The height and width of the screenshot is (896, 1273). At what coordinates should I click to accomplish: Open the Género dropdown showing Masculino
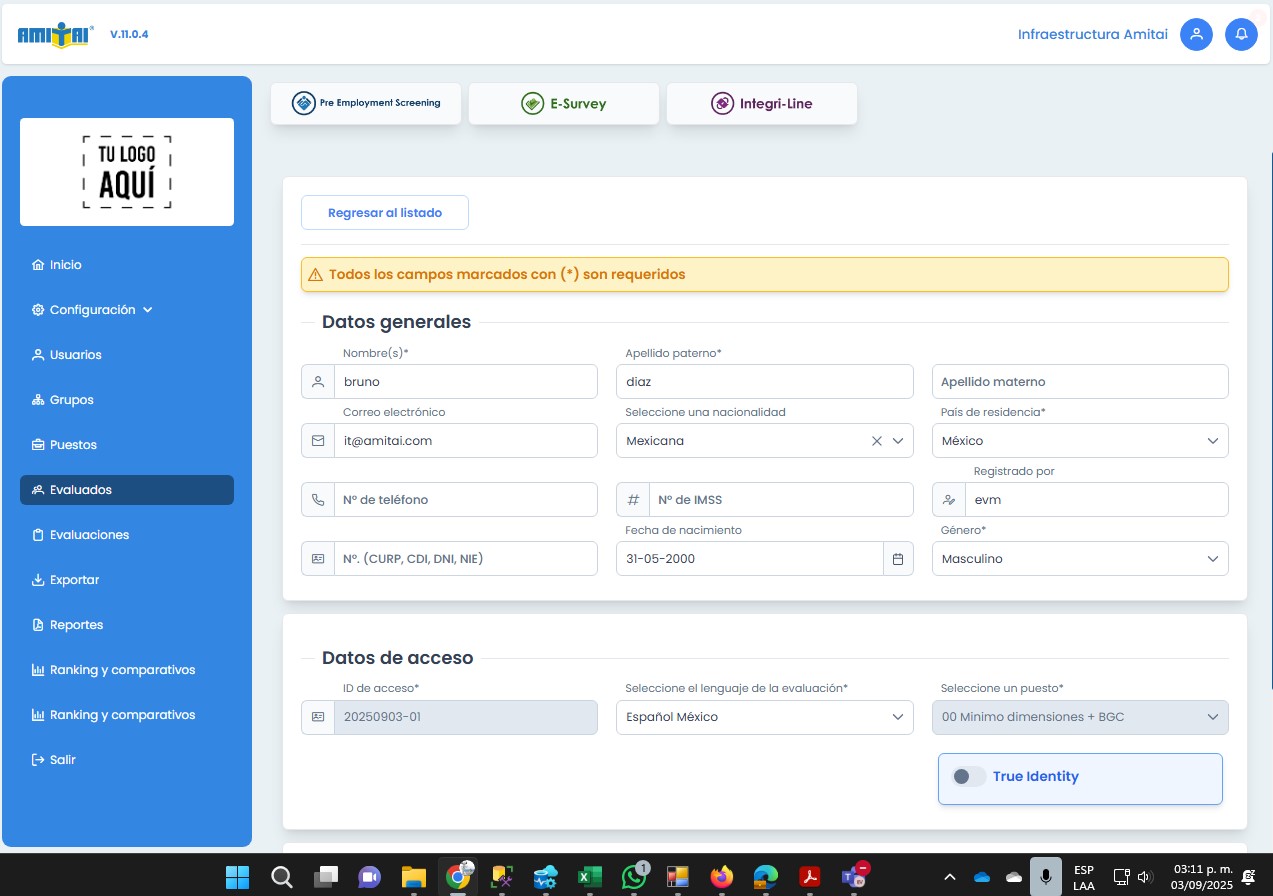pyautogui.click(x=1079, y=559)
